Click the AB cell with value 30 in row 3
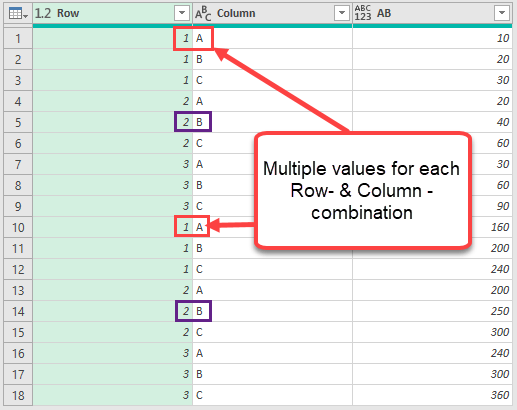 coord(432,80)
